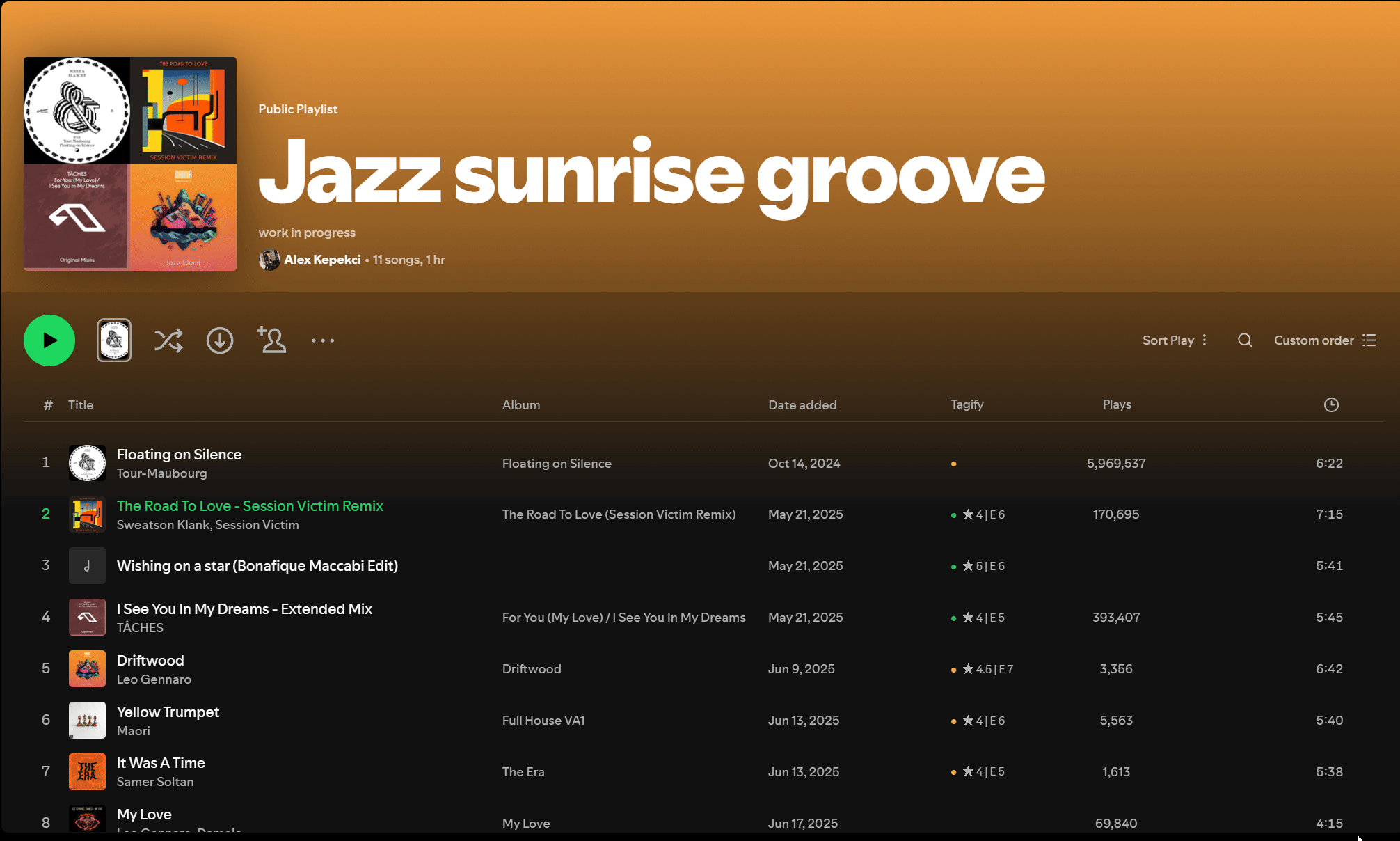
Task: Click the ★5|E6 Tagify rating
Action: (983, 566)
